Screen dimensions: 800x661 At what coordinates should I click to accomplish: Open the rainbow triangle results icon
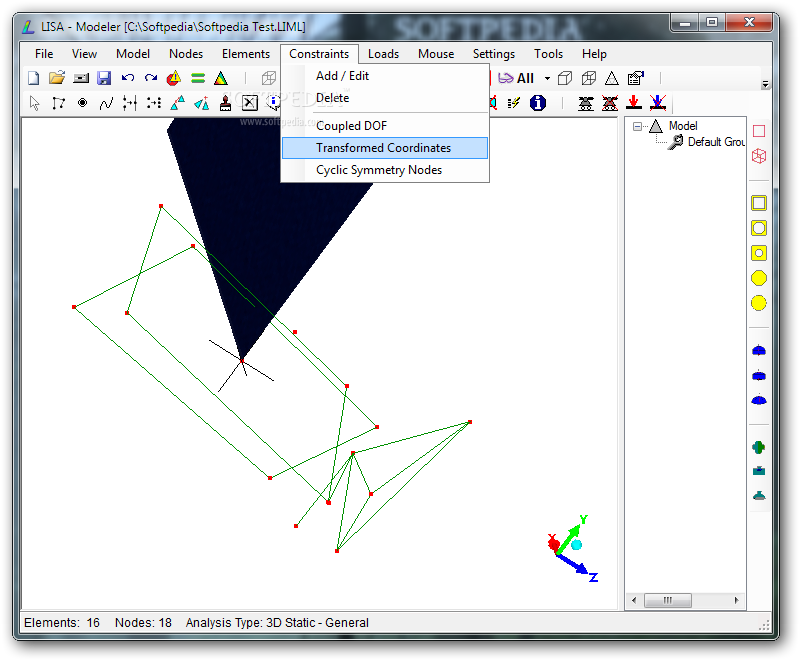220,78
